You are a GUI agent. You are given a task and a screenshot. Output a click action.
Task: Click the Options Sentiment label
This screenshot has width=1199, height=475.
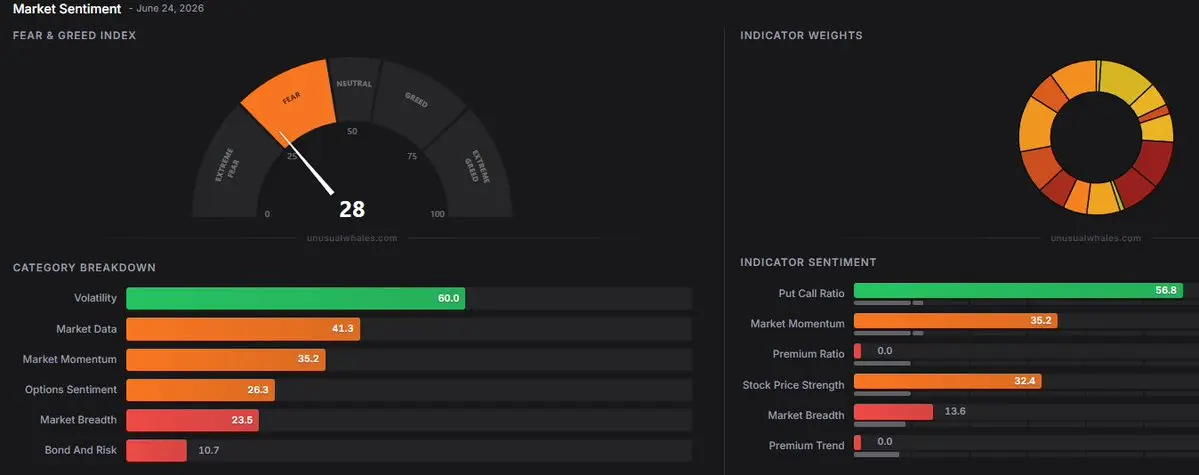[x=71, y=390]
